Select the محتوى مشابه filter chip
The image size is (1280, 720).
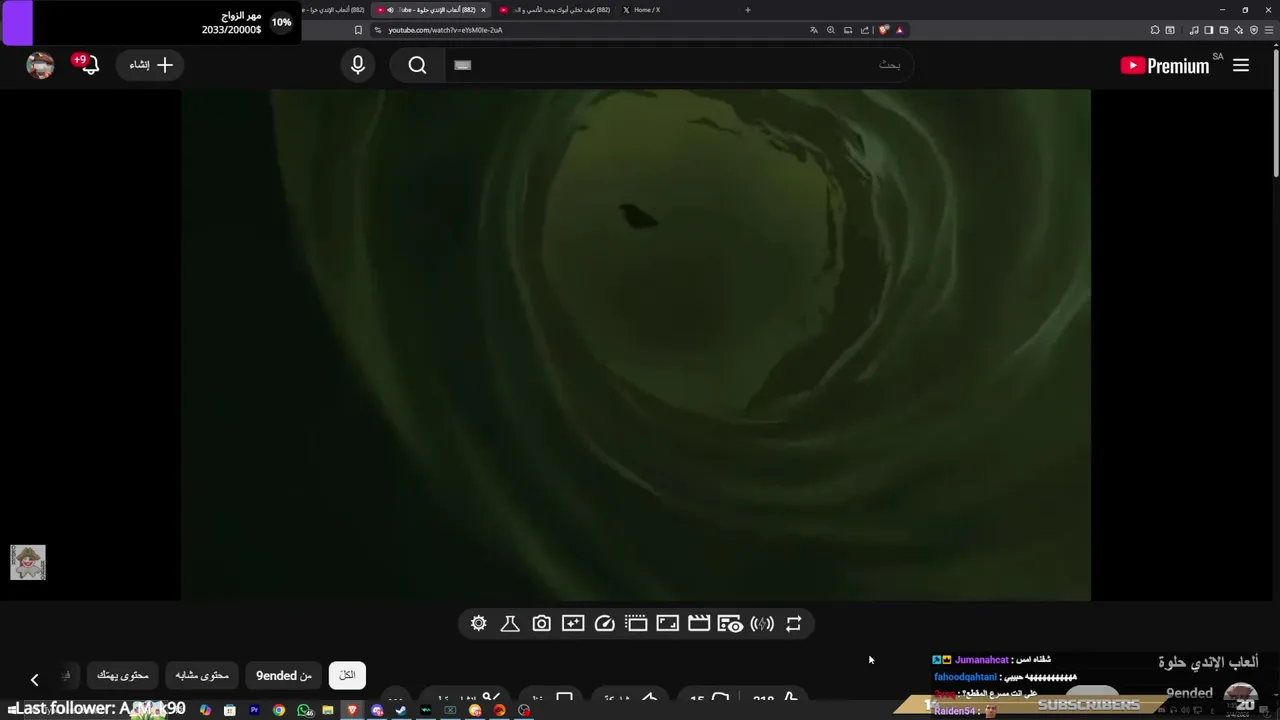(x=202, y=675)
